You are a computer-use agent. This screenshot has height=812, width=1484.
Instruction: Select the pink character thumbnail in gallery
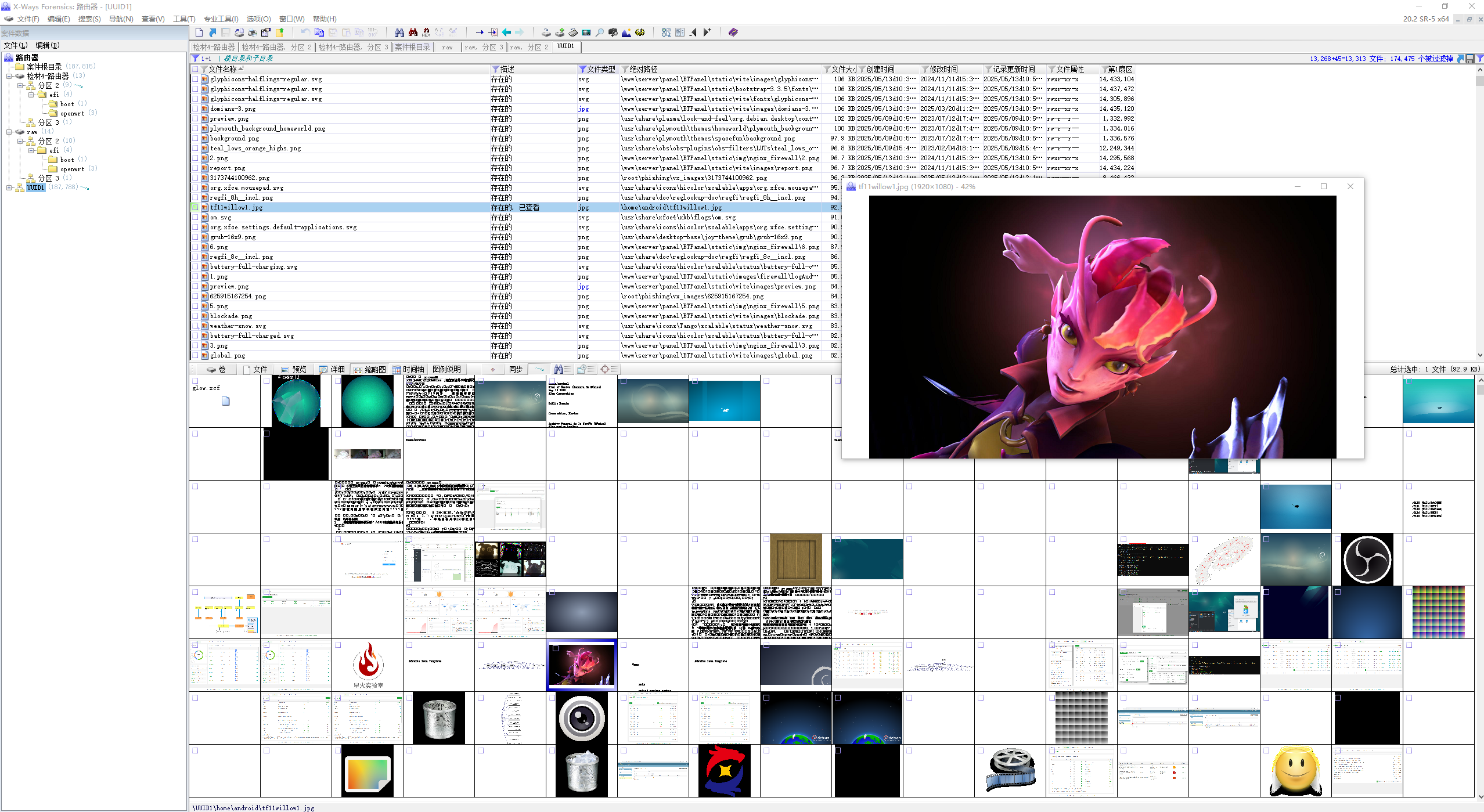click(581, 665)
